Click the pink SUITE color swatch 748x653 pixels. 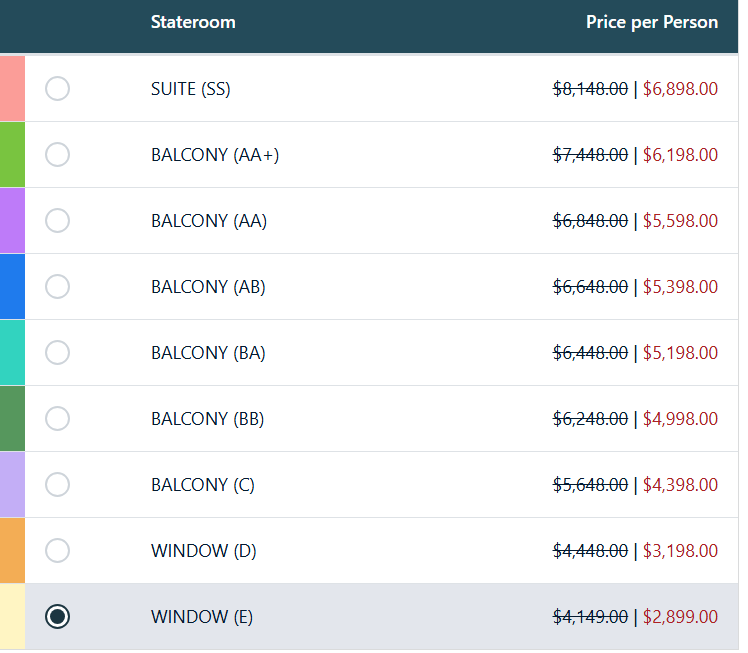(x=12, y=88)
